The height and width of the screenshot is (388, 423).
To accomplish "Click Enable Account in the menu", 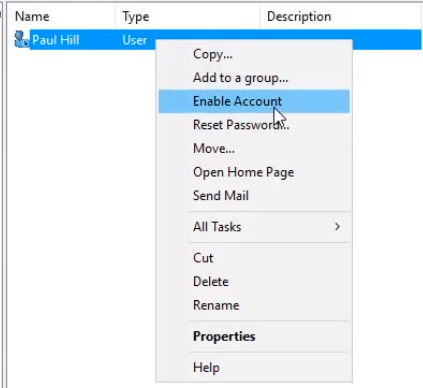I will point(254,101).
